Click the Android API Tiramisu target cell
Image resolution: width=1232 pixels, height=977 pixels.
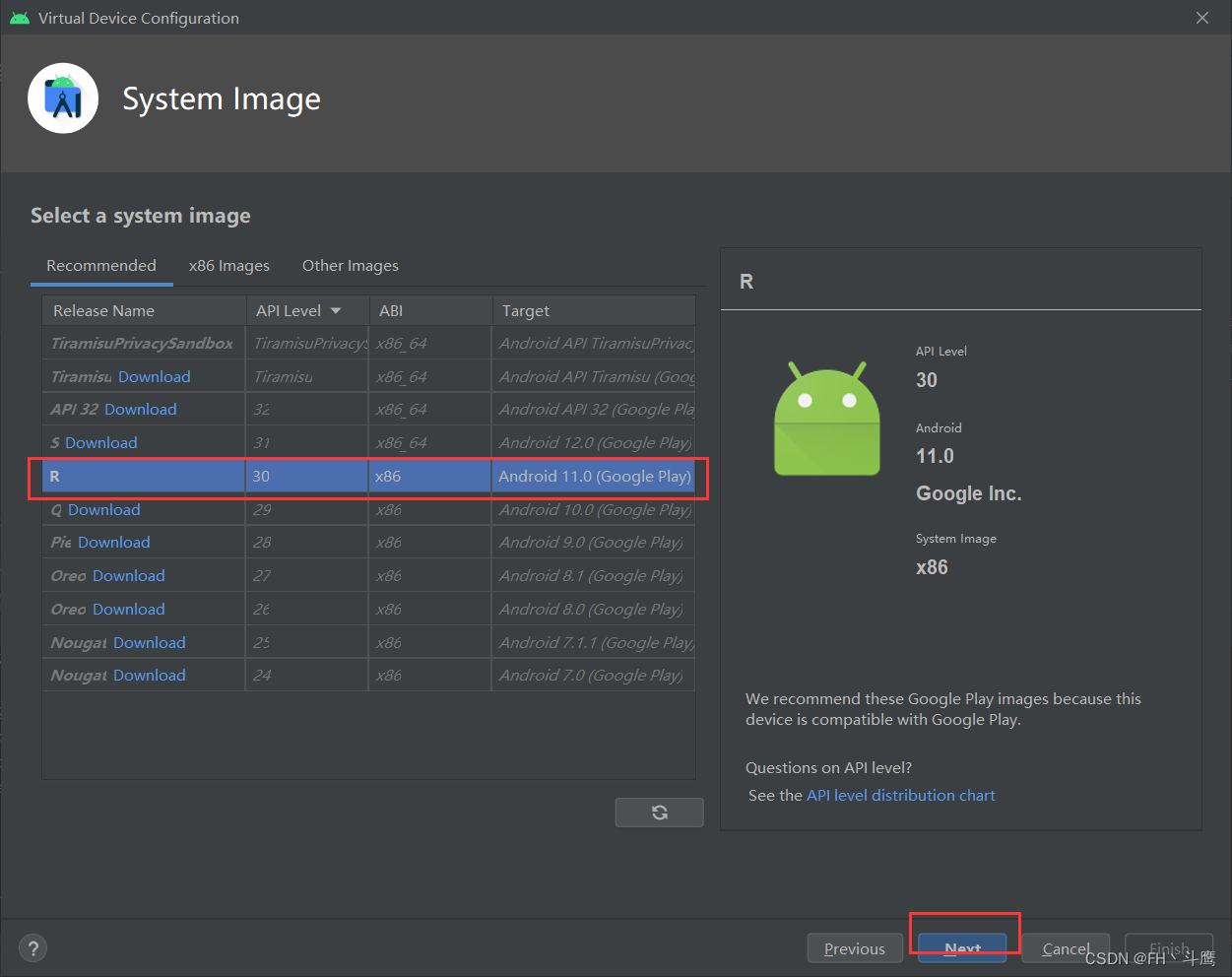tap(594, 377)
